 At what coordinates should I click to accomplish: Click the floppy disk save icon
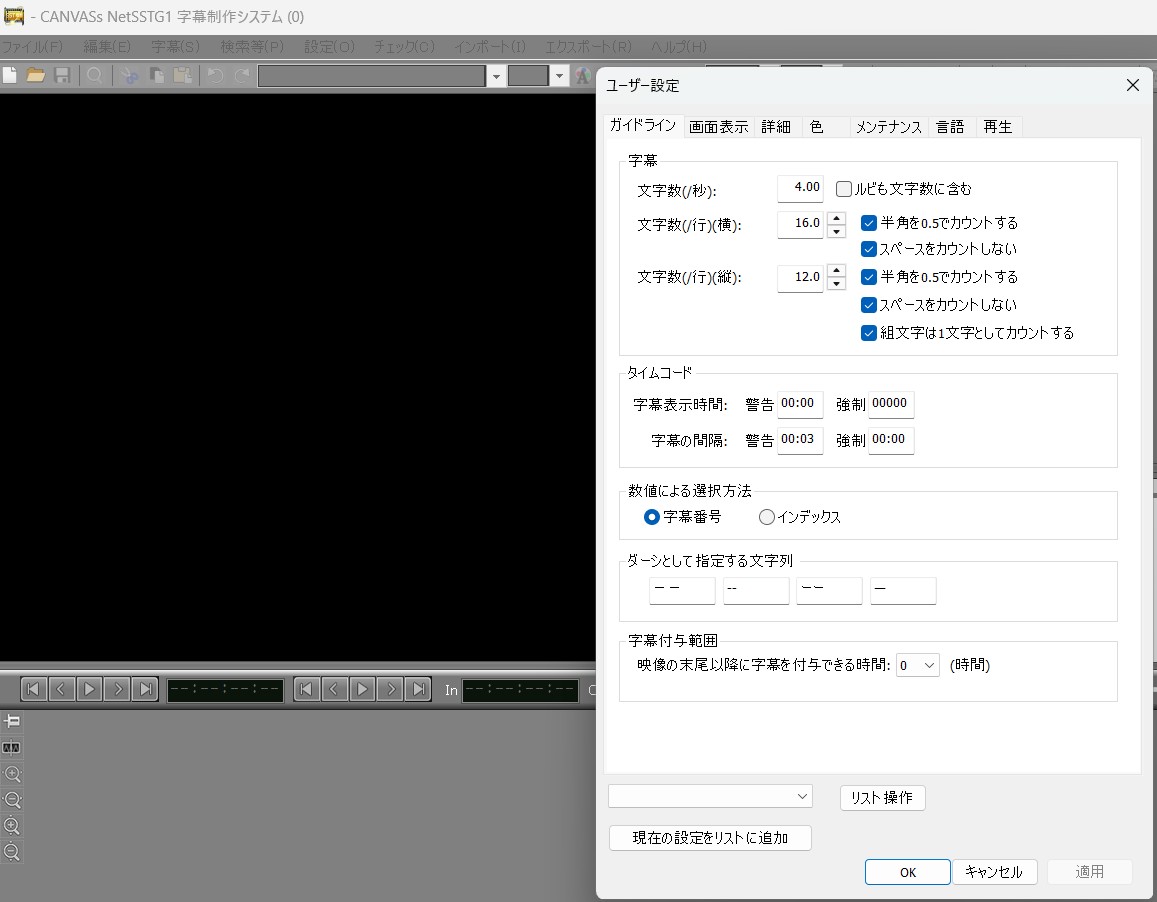62,76
